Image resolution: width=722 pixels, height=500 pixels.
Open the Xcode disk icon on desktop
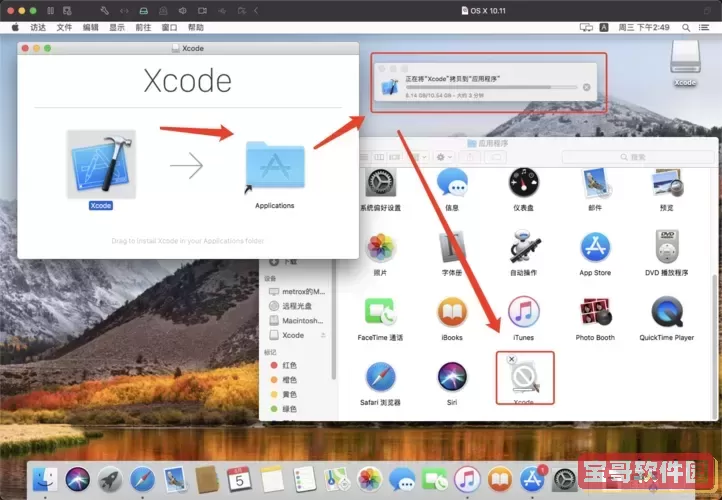(x=685, y=57)
